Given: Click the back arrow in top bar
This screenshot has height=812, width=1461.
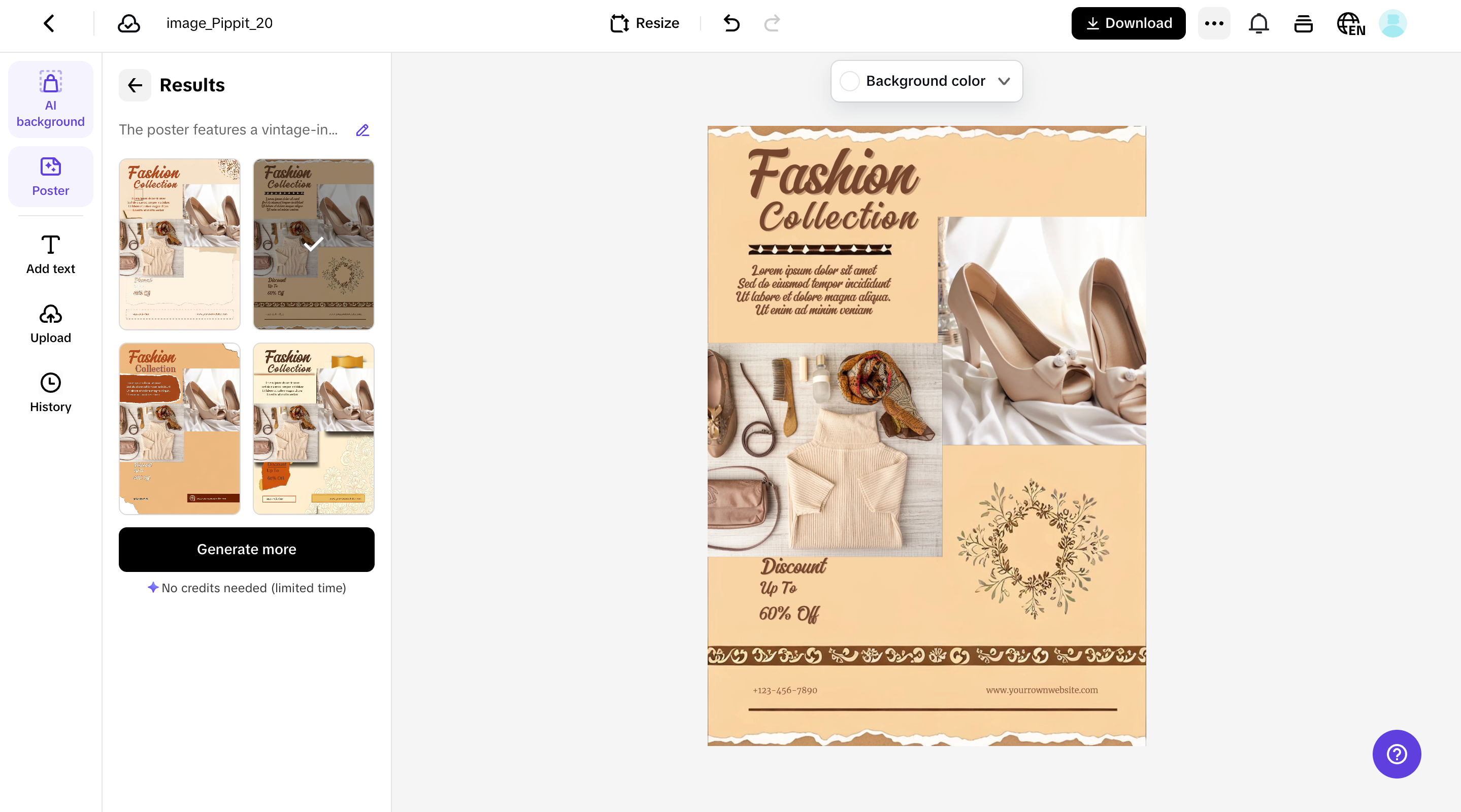Looking at the screenshot, I should pos(49,23).
